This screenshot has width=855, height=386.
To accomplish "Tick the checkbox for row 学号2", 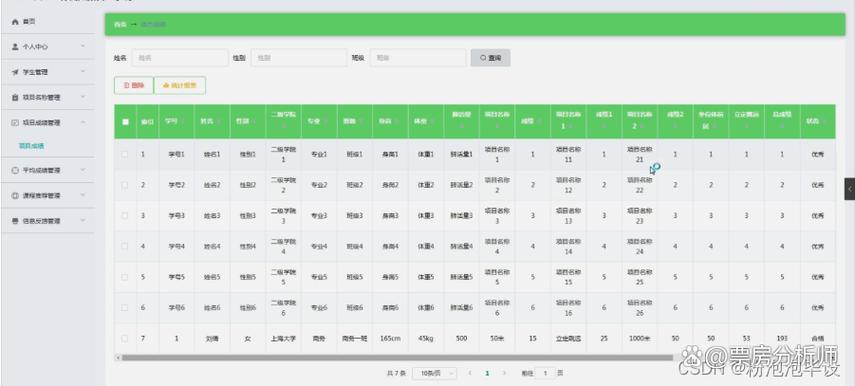I will [x=125, y=185].
